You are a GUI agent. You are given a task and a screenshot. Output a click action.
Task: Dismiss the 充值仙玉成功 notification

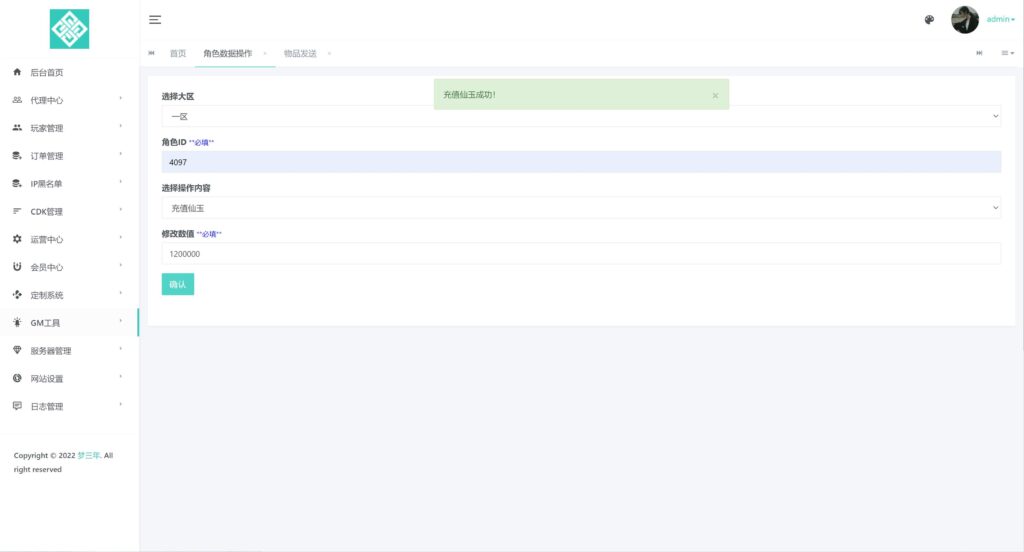[x=715, y=95]
